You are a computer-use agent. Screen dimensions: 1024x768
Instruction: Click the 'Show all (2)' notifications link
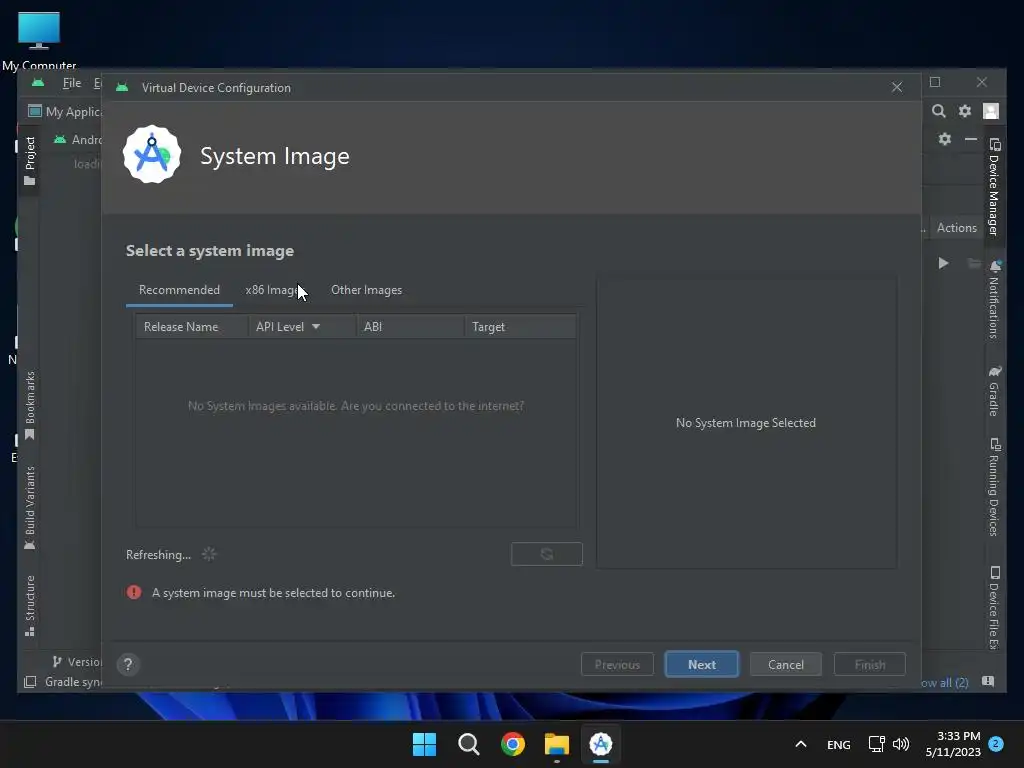(944, 682)
